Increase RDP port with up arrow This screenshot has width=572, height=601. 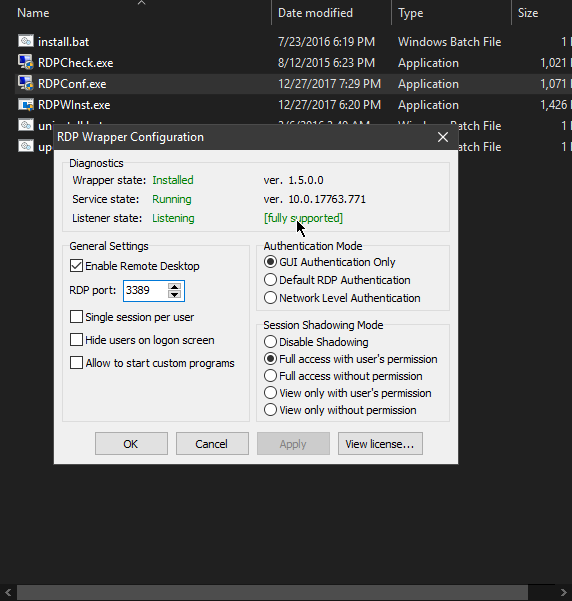click(174, 287)
